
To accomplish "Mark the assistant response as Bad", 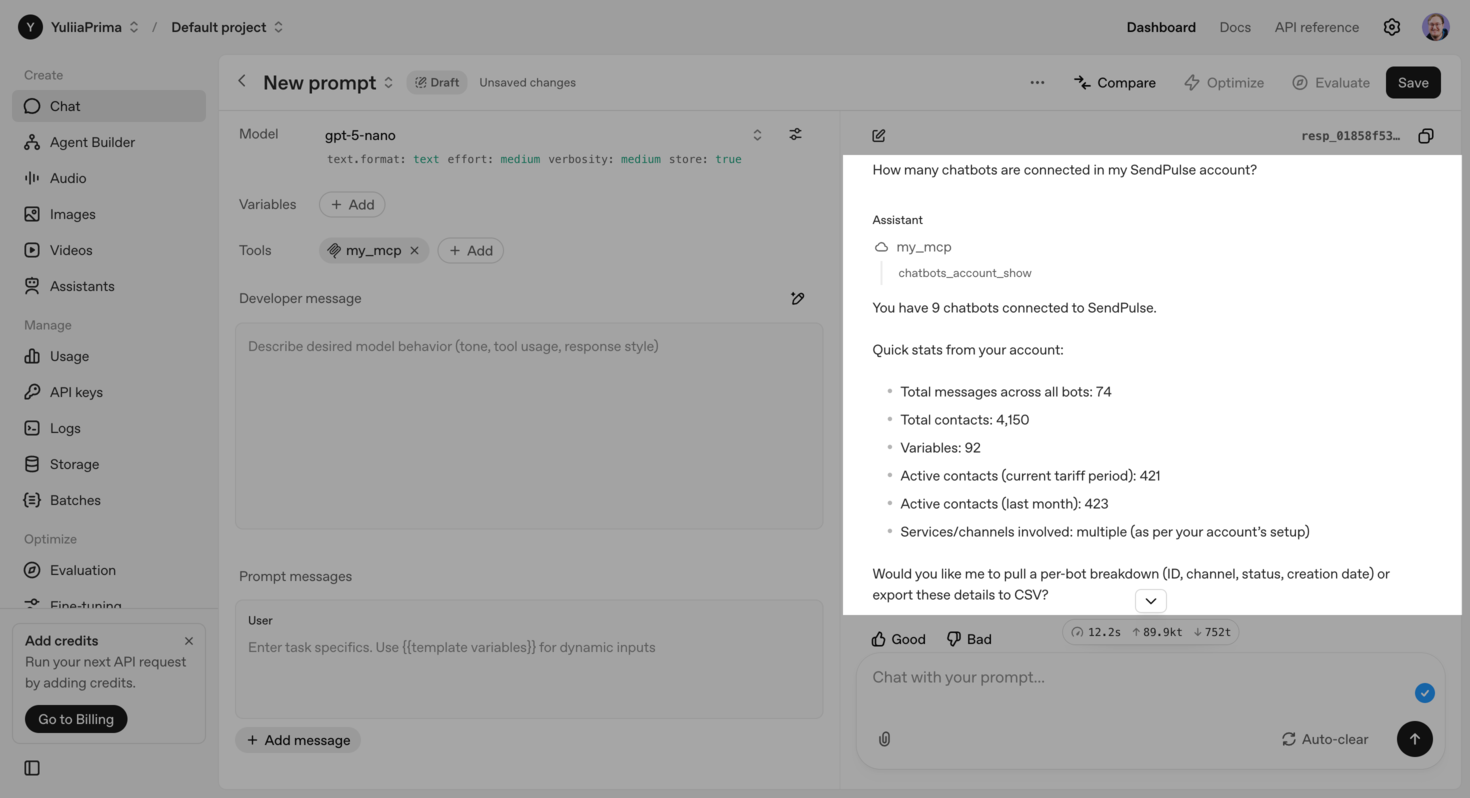I will [968, 638].
